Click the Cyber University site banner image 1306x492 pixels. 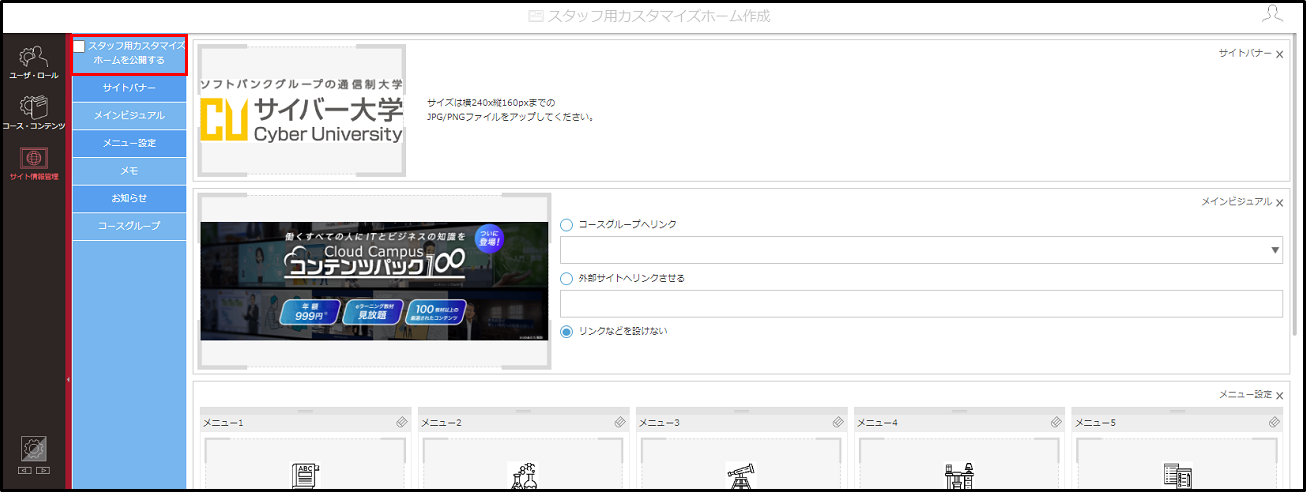[x=302, y=110]
